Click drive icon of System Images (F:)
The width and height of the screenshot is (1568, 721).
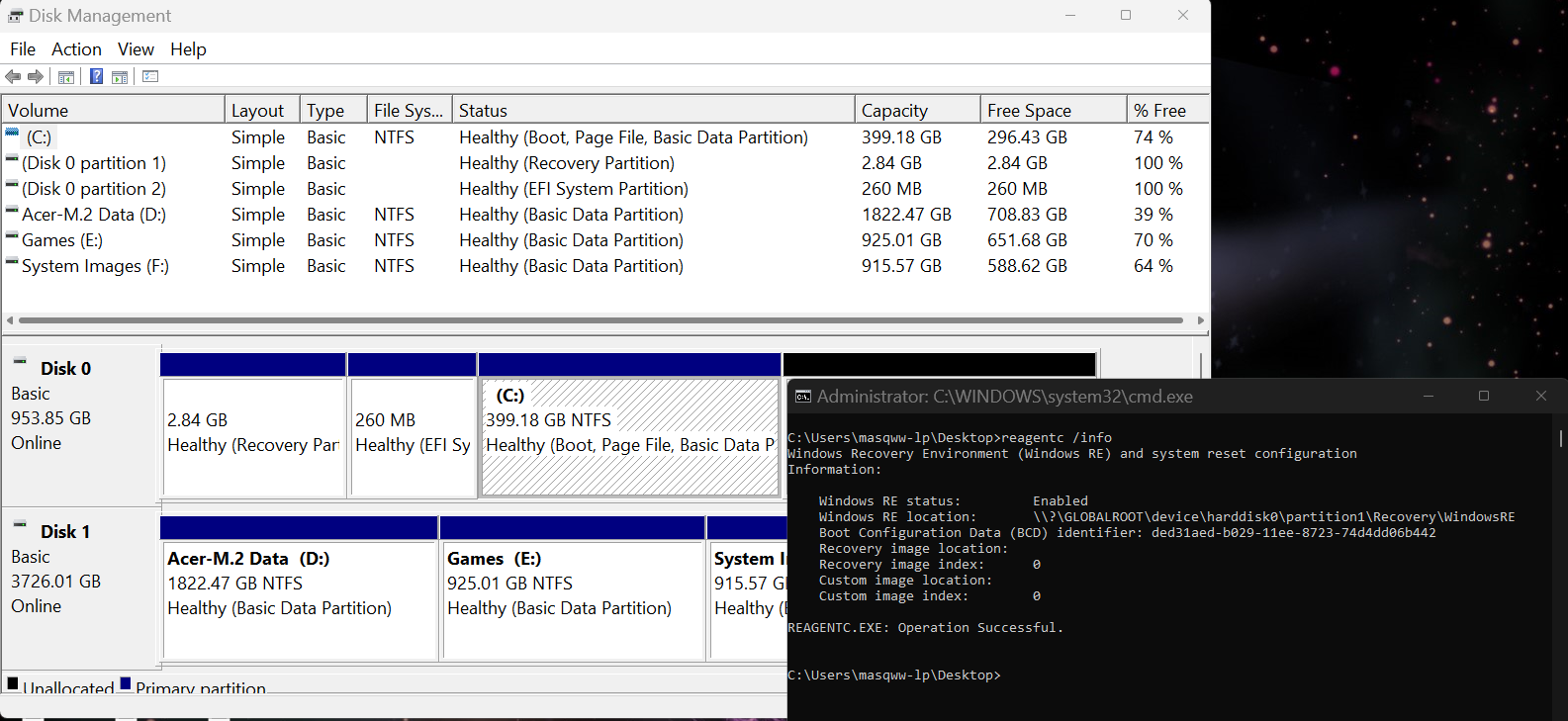pos(12,261)
